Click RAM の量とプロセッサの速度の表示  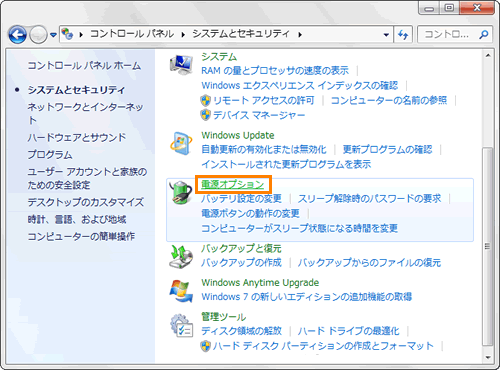pos(275,71)
